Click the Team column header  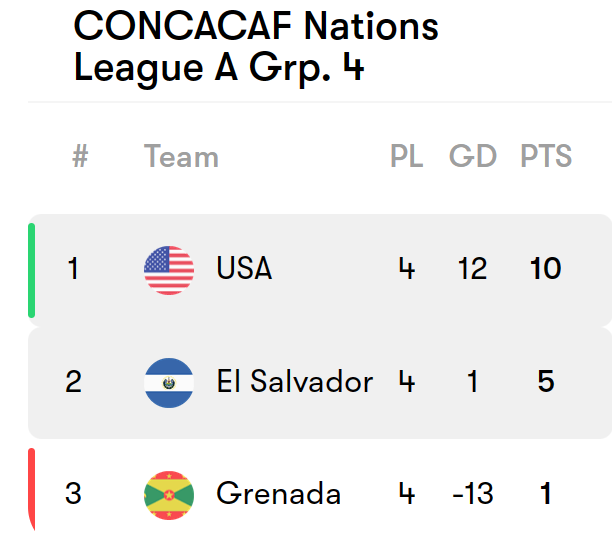(x=181, y=157)
